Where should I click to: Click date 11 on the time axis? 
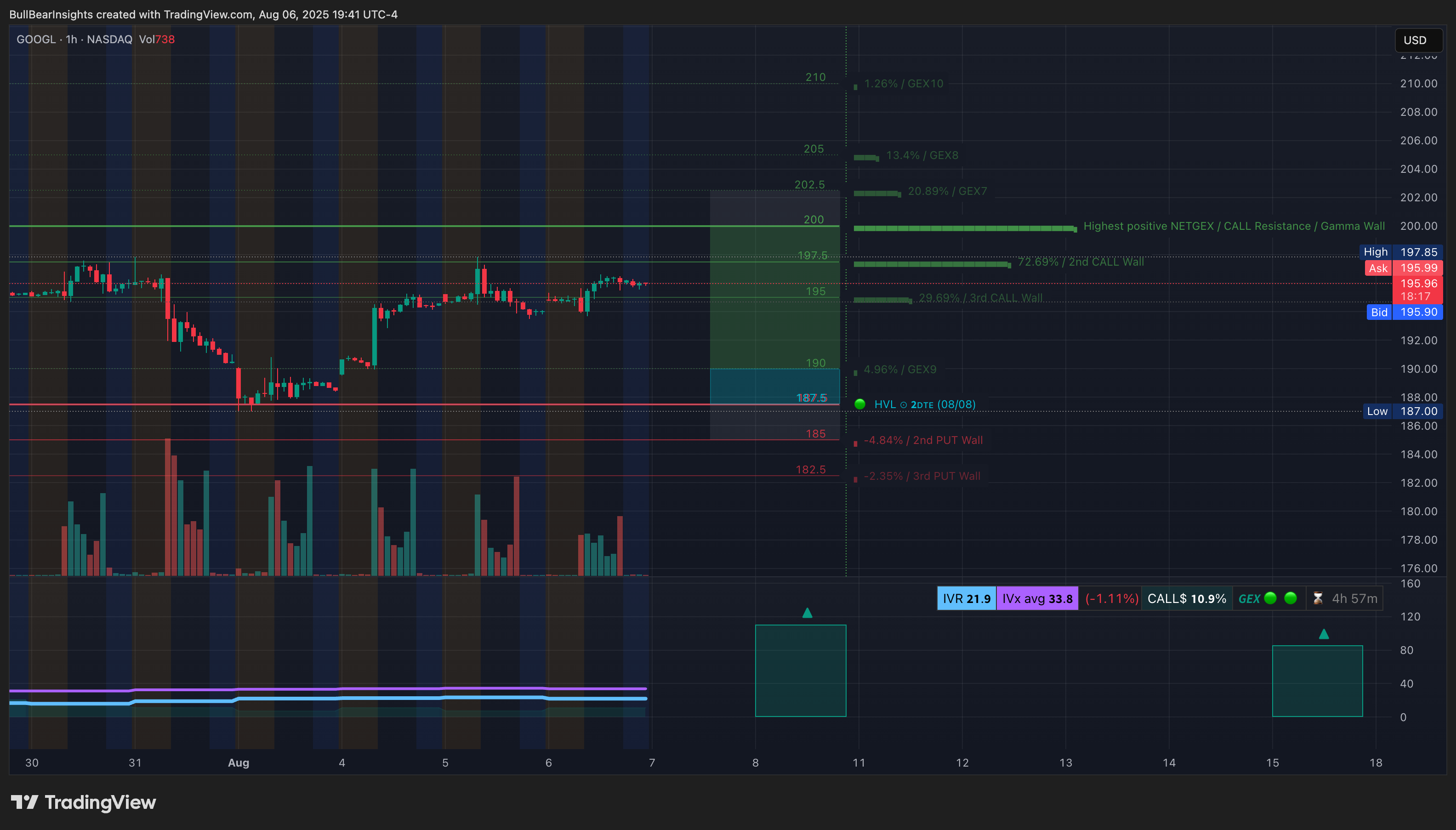859,763
